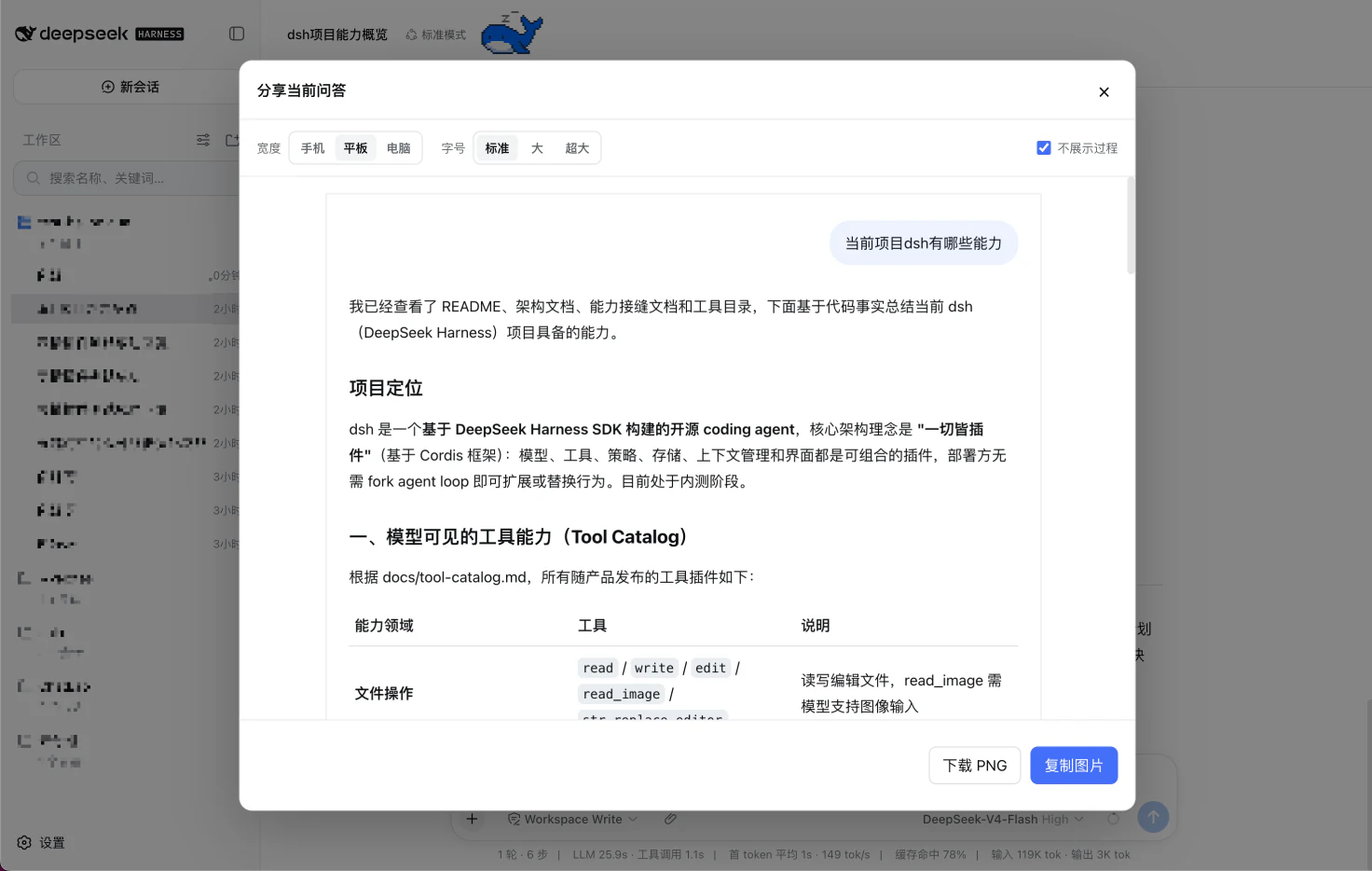Click the dialog preview scrollbar
1372x871 pixels.
(1131, 225)
